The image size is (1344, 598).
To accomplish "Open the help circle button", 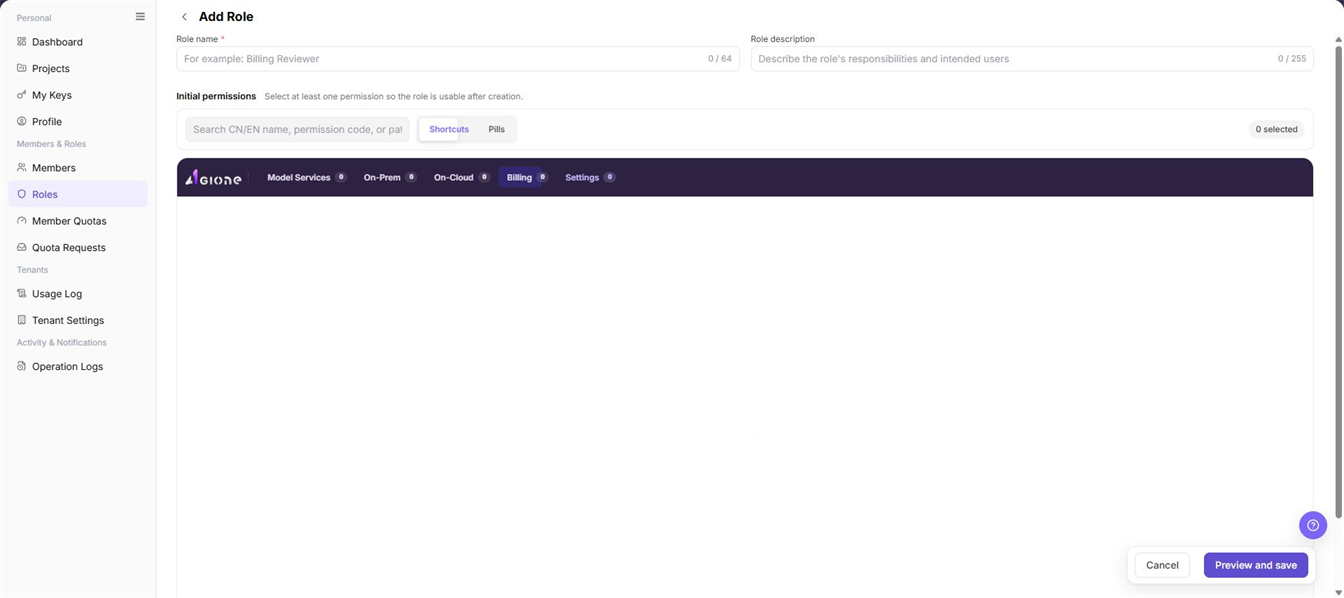I will 1313,525.
